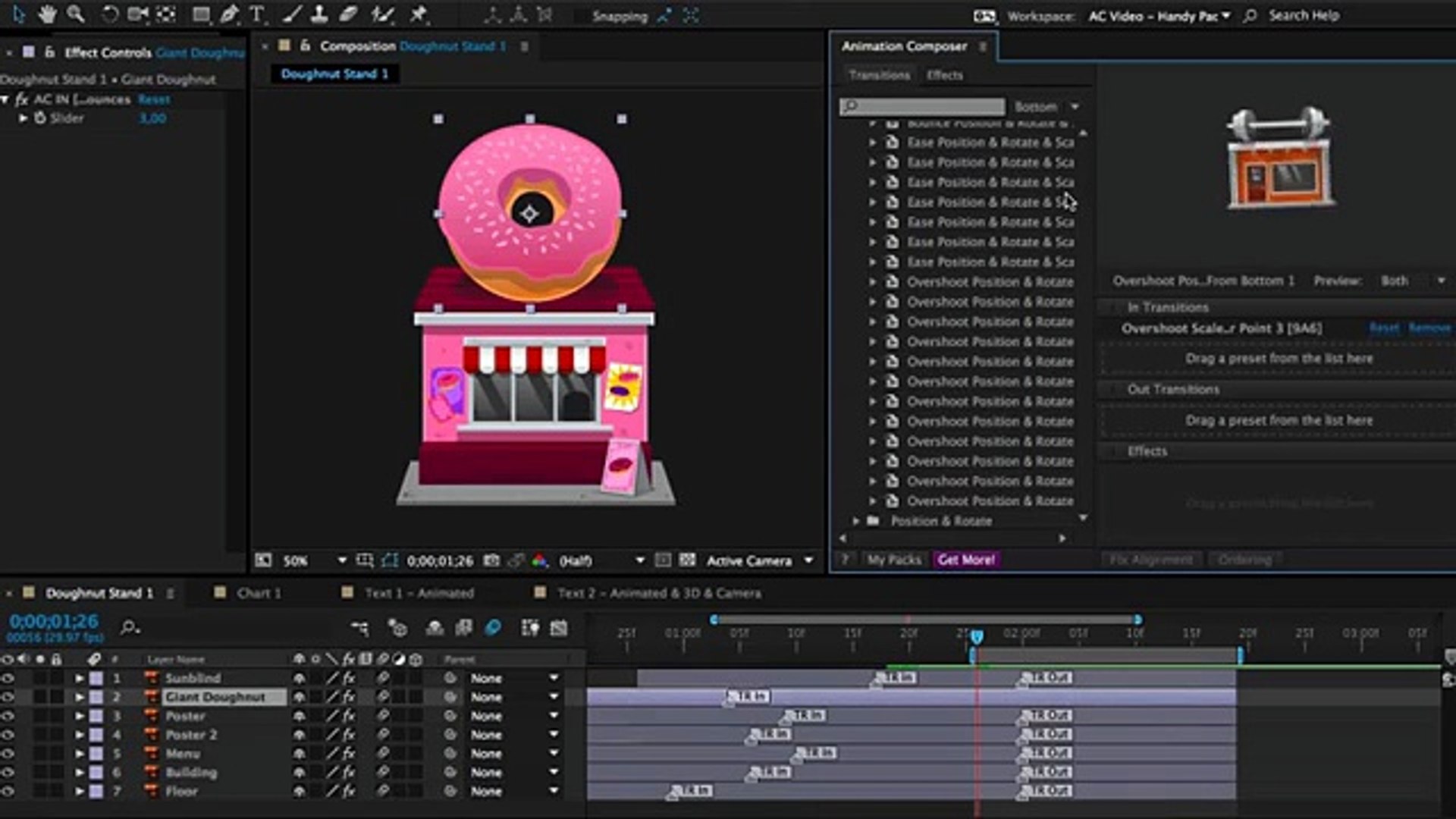The image size is (1456, 819).
Task: Select the Rotation tool
Action: click(109, 14)
